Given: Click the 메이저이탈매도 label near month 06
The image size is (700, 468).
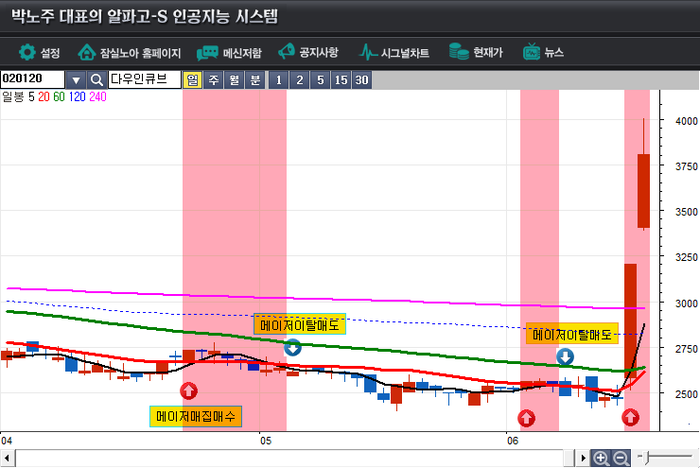Looking at the screenshot, I should pyautogui.click(x=572, y=334).
